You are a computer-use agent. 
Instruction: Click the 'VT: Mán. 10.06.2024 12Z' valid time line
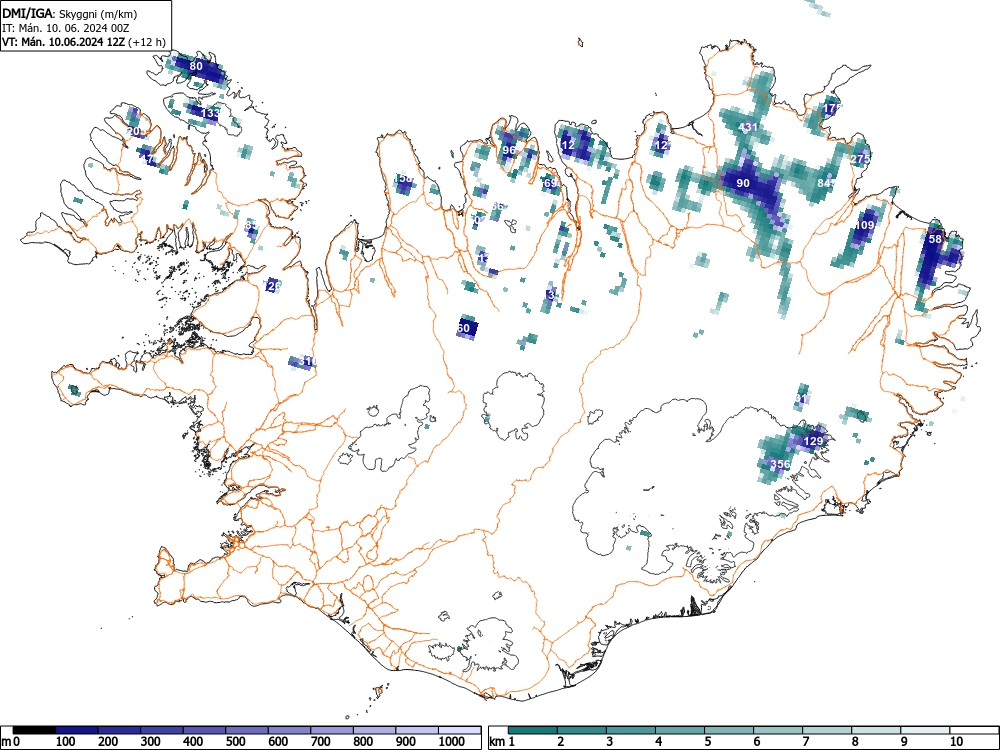point(84,42)
